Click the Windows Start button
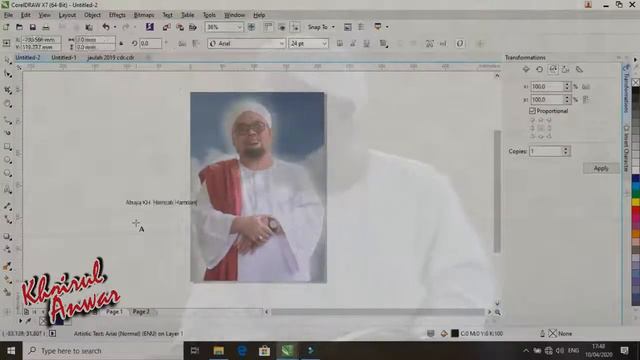640x360 pixels. pos(11,351)
